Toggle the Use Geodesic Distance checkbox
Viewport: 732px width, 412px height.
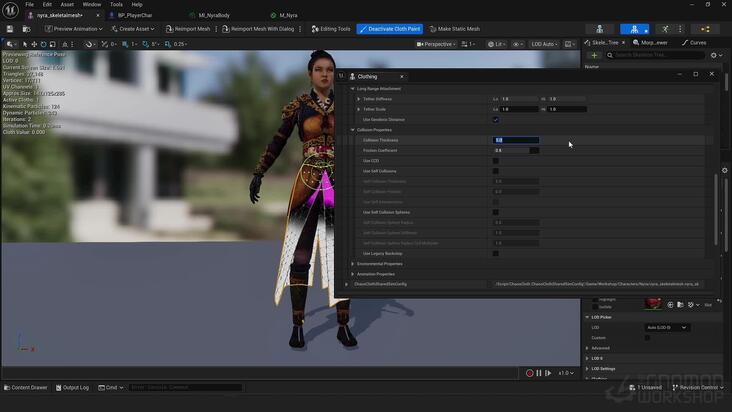pos(495,119)
